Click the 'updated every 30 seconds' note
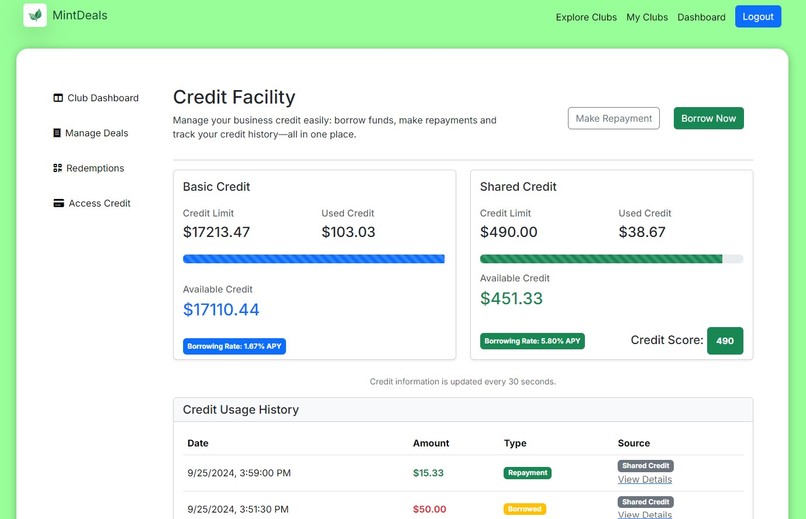Viewport: 806px width, 519px height. point(463,382)
